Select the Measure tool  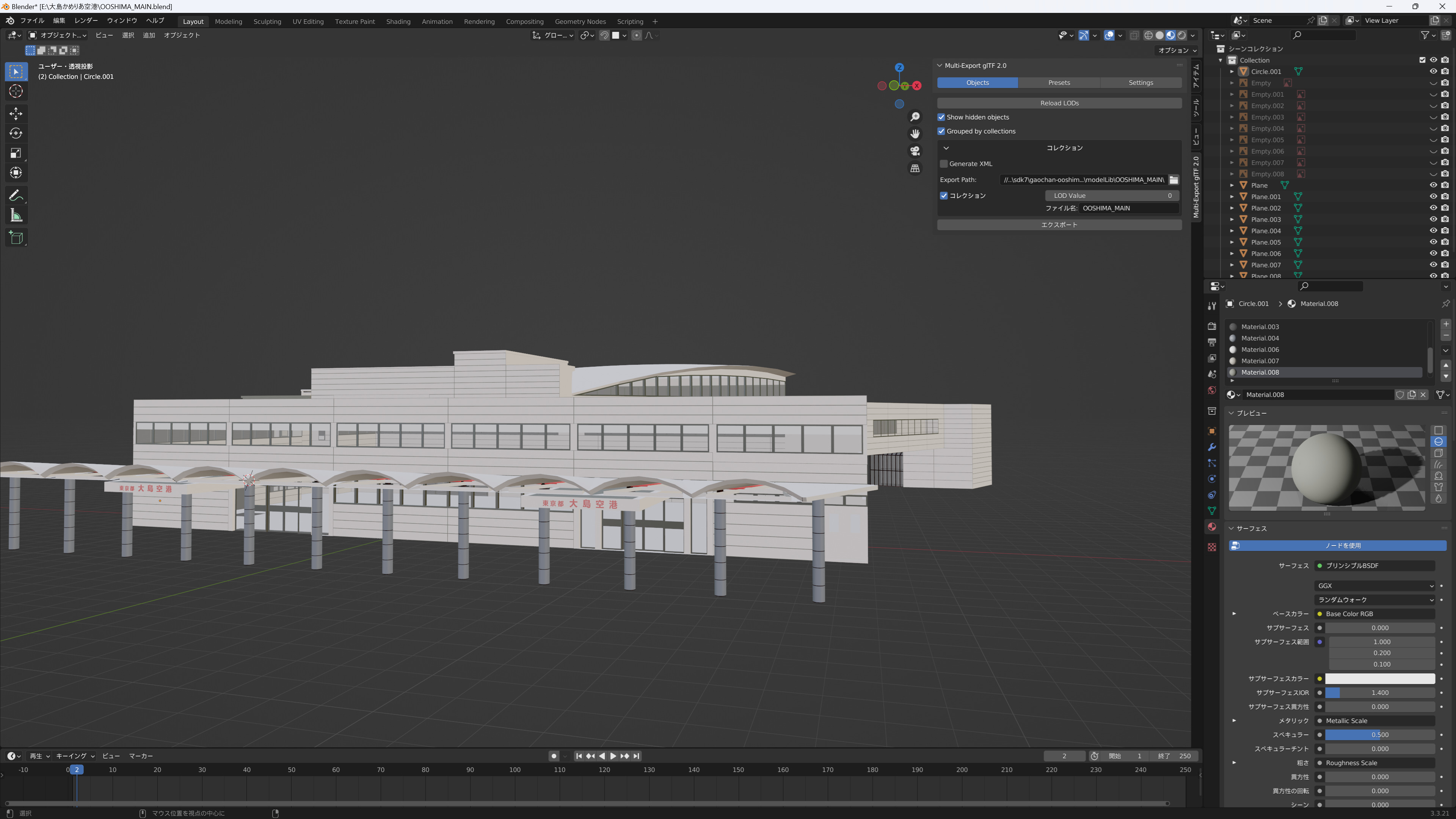tap(16, 215)
